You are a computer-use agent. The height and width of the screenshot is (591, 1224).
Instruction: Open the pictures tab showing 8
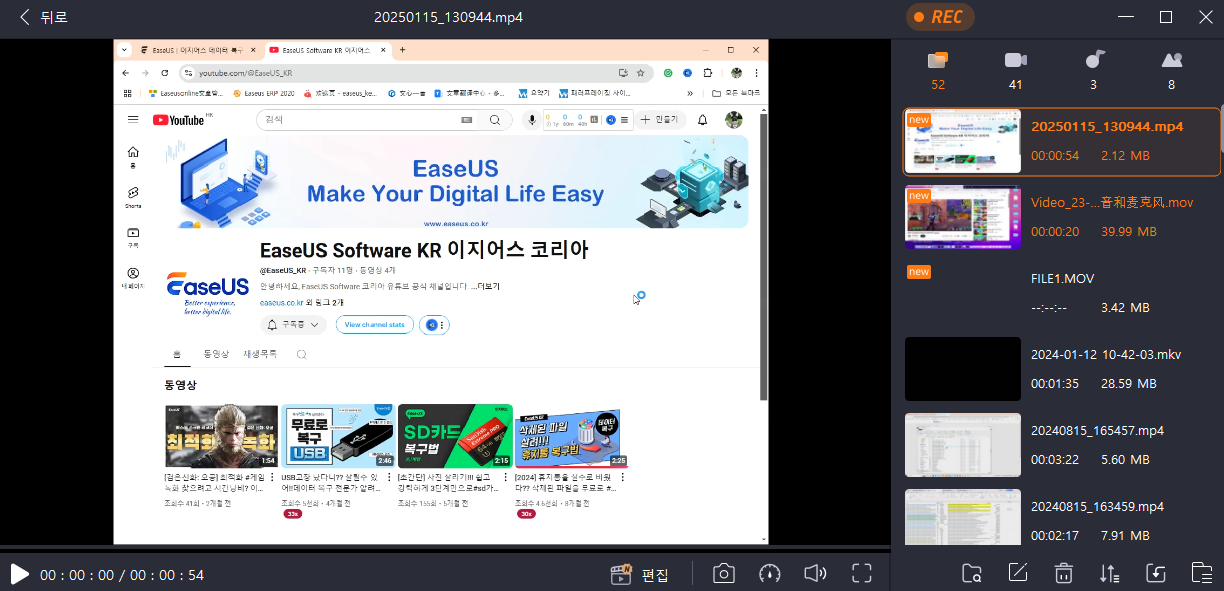click(1171, 70)
